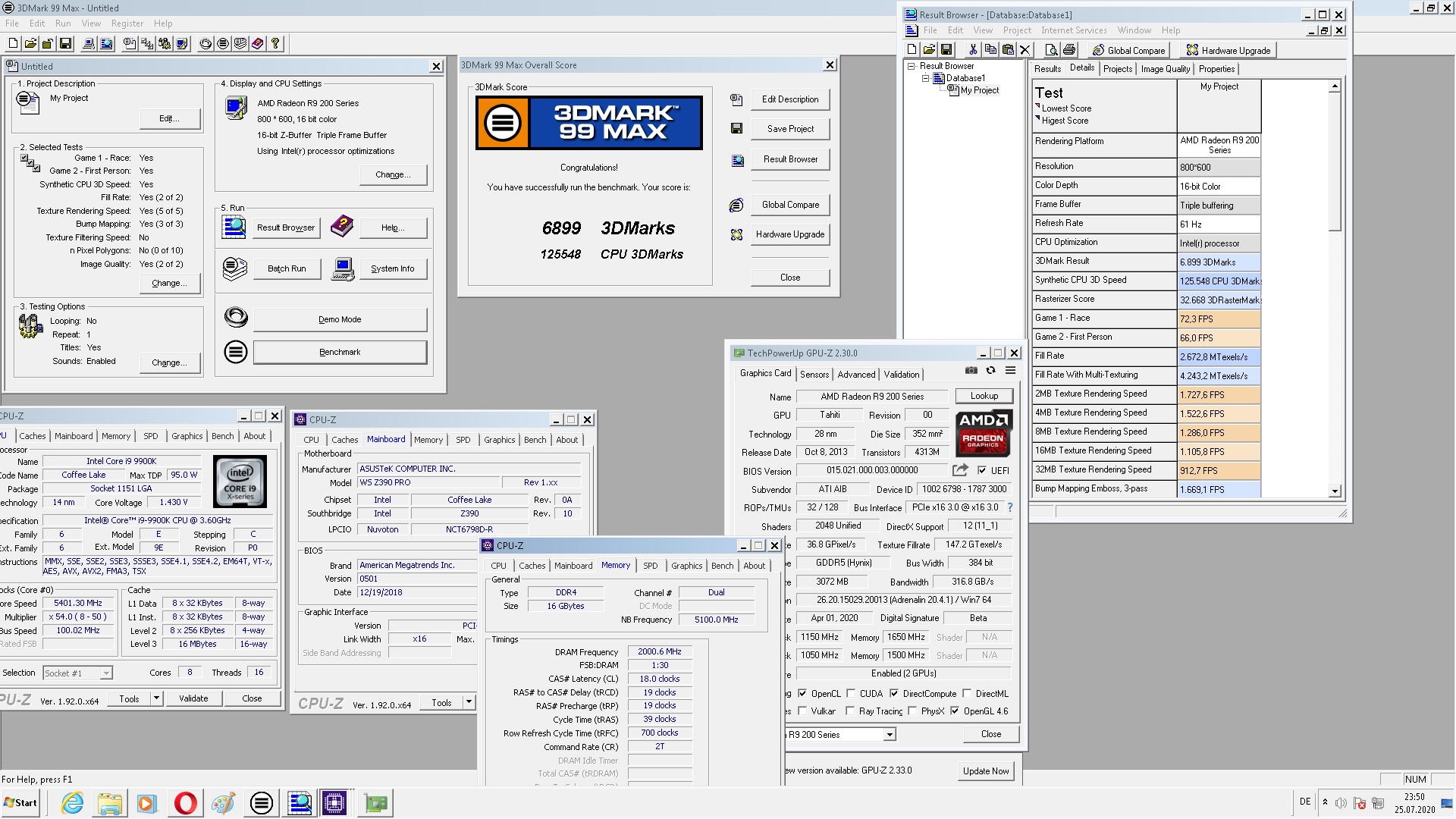Click the Bus Interface question mark in GPU-Z
The width and height of the screenshot is (1456, 819).
pos(1009,507)
